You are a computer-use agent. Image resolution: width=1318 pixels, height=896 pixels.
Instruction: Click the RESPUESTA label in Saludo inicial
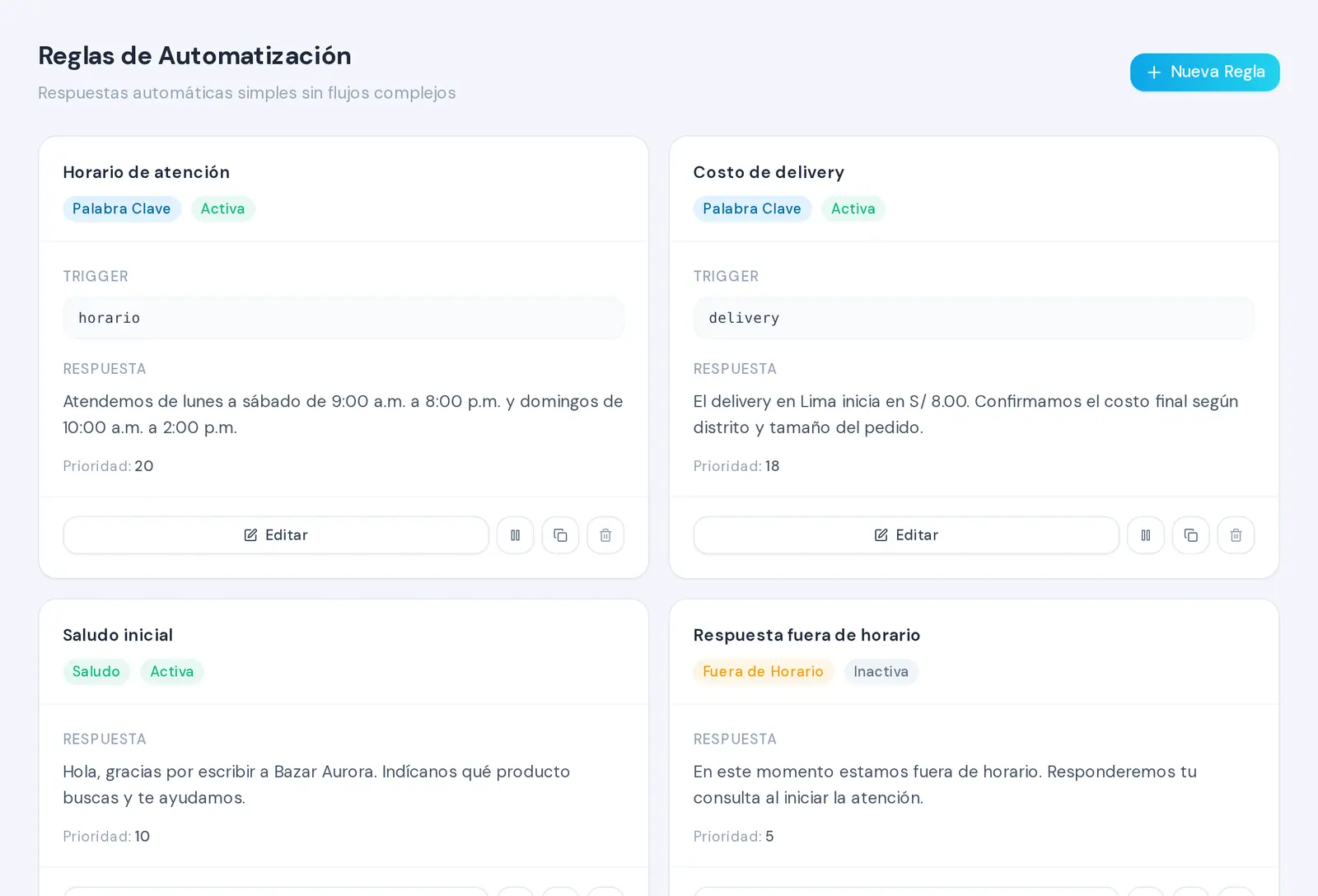pyautogui.click(x=105, y=740)
